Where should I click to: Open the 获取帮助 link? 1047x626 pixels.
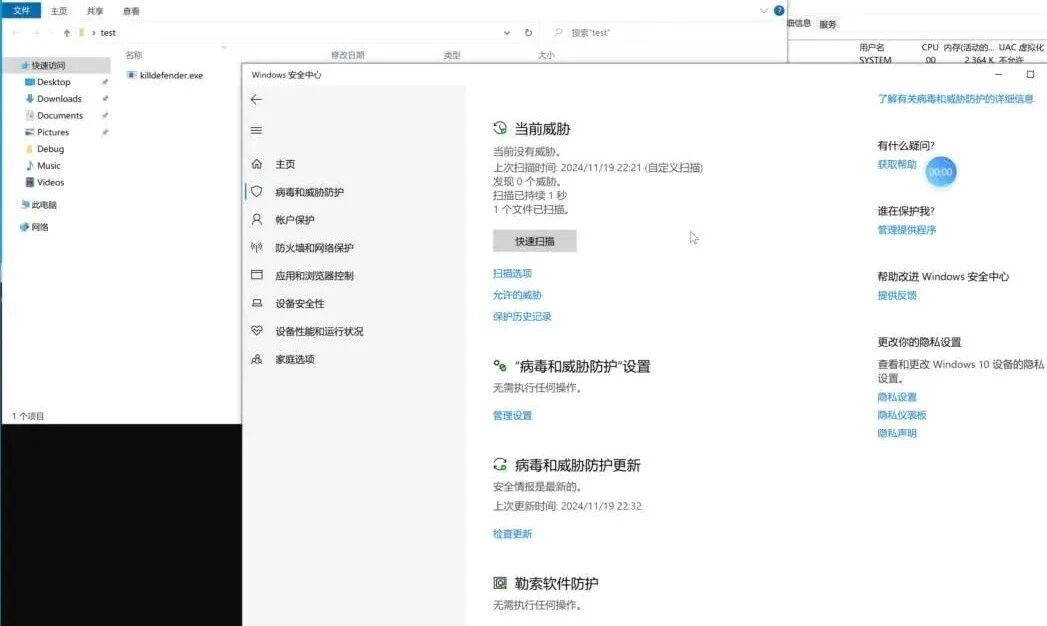897,164
